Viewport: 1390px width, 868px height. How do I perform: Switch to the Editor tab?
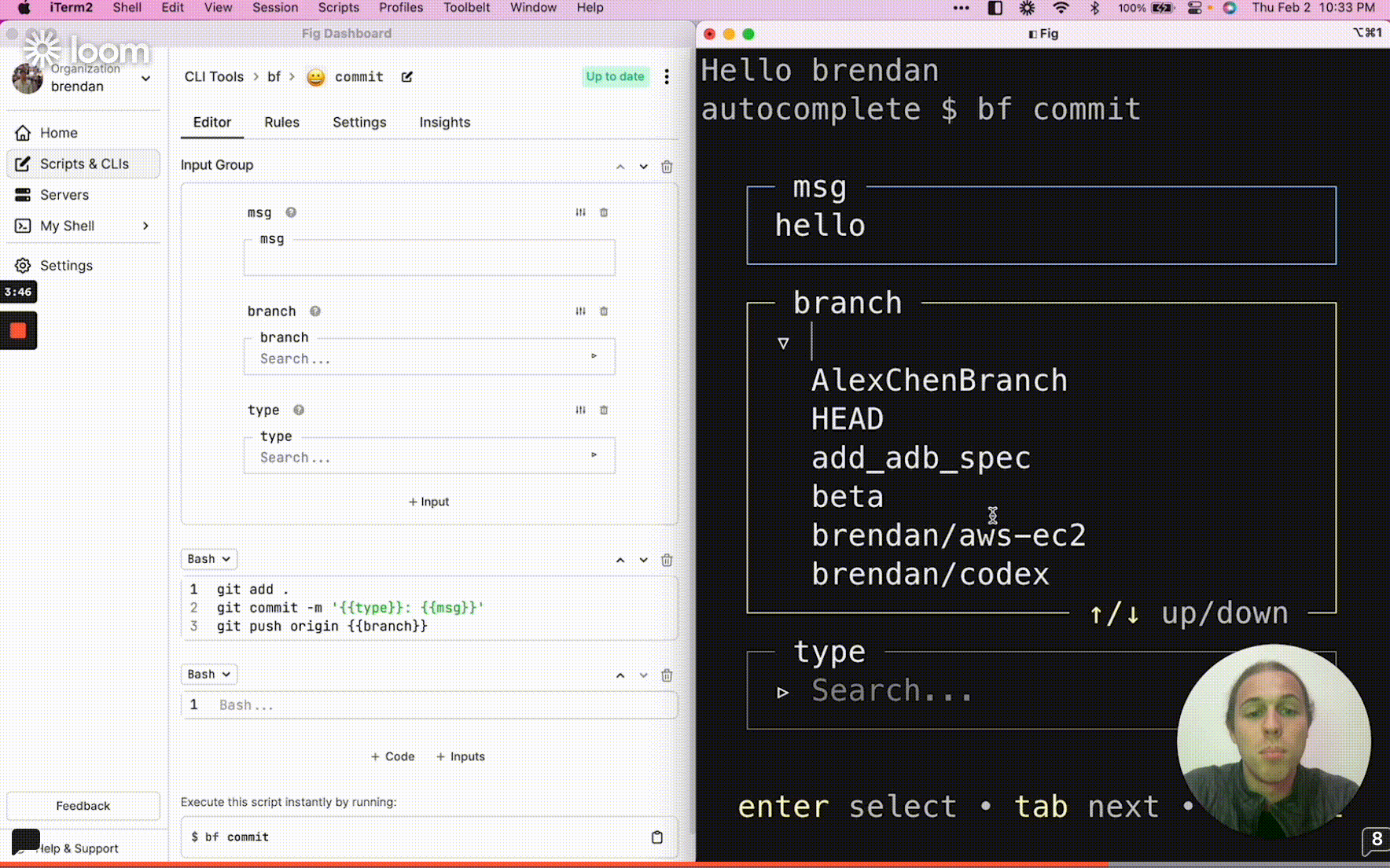pyautogui.click(x=212, y=123)
